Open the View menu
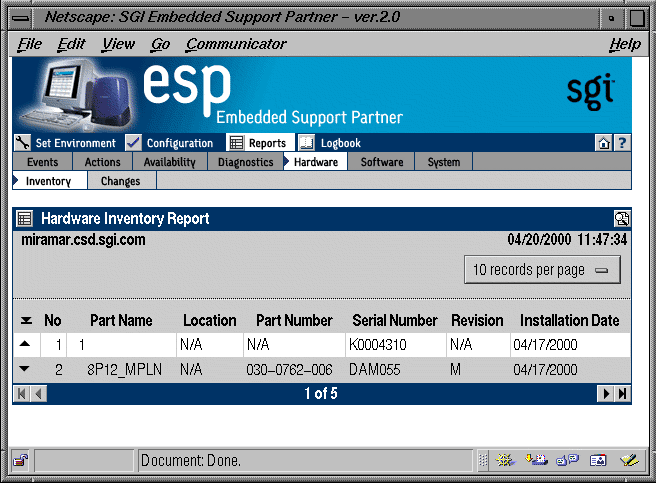Viewport: 656px width, 483px height. pyautogui.click(x=118, y=44)
